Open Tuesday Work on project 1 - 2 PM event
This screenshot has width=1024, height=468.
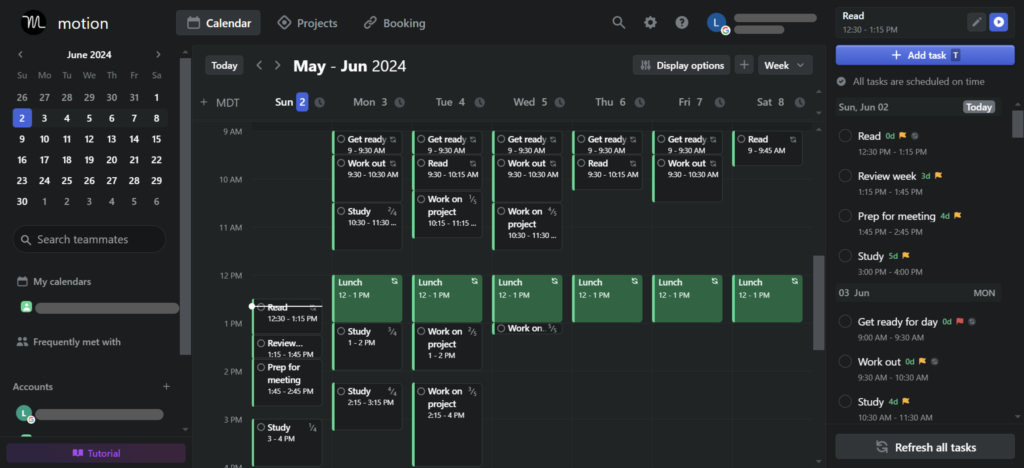pos(447,347)
